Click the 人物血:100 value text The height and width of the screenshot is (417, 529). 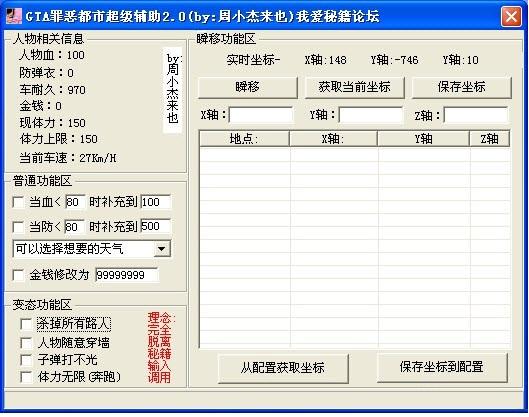coord(52,55)
